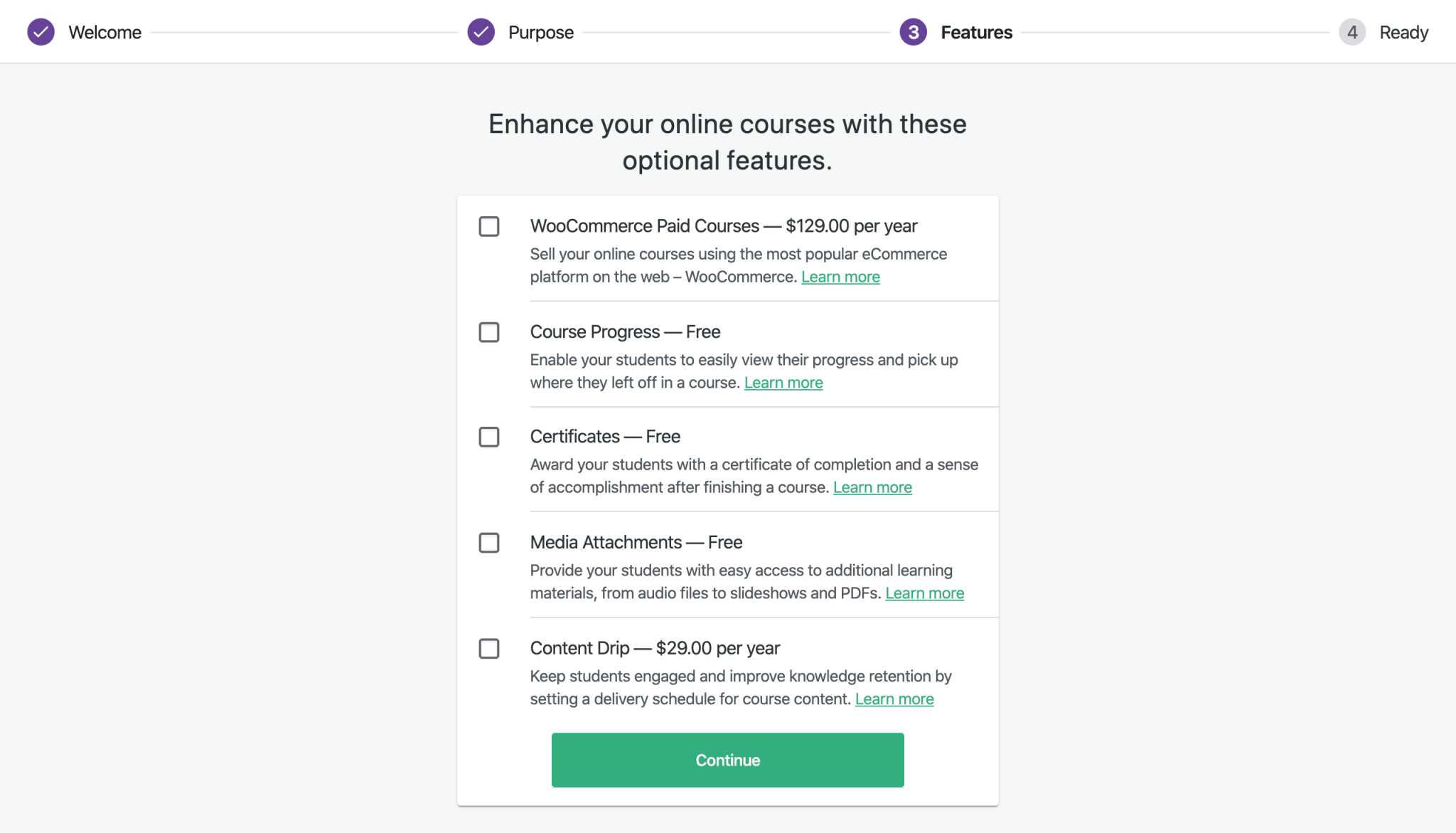The image size is (1456, 833).
Task: Select the Purpose step label
Action: [x=540, y=31]
